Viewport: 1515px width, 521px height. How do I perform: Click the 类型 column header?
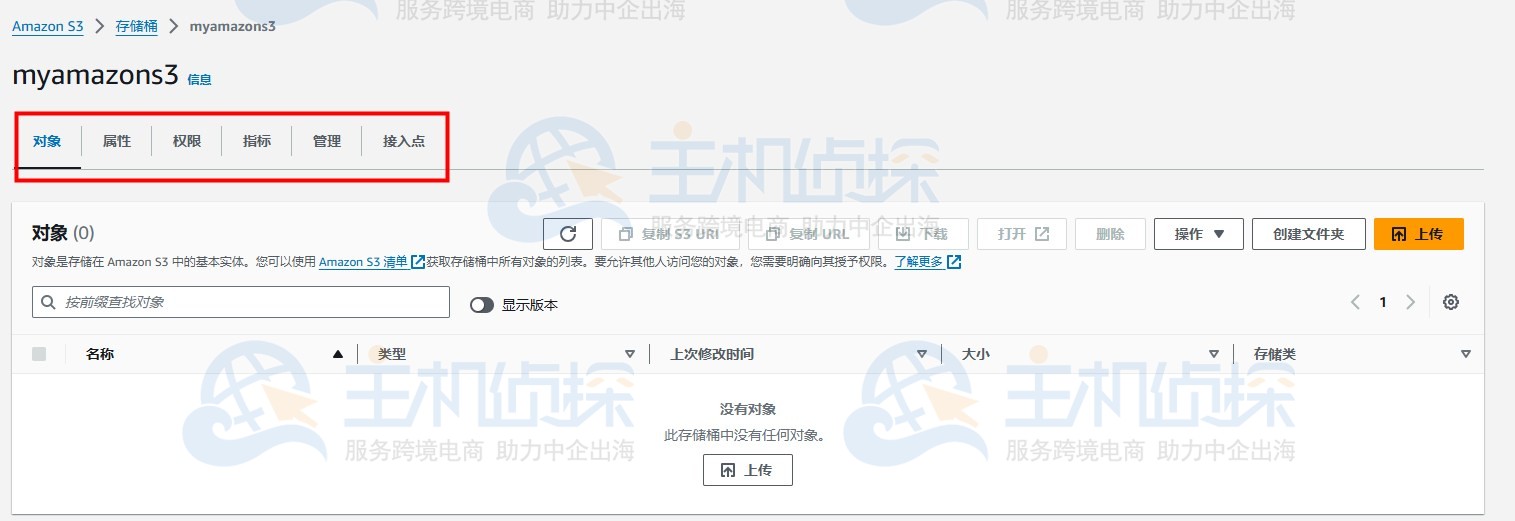[x=392, y=354]
